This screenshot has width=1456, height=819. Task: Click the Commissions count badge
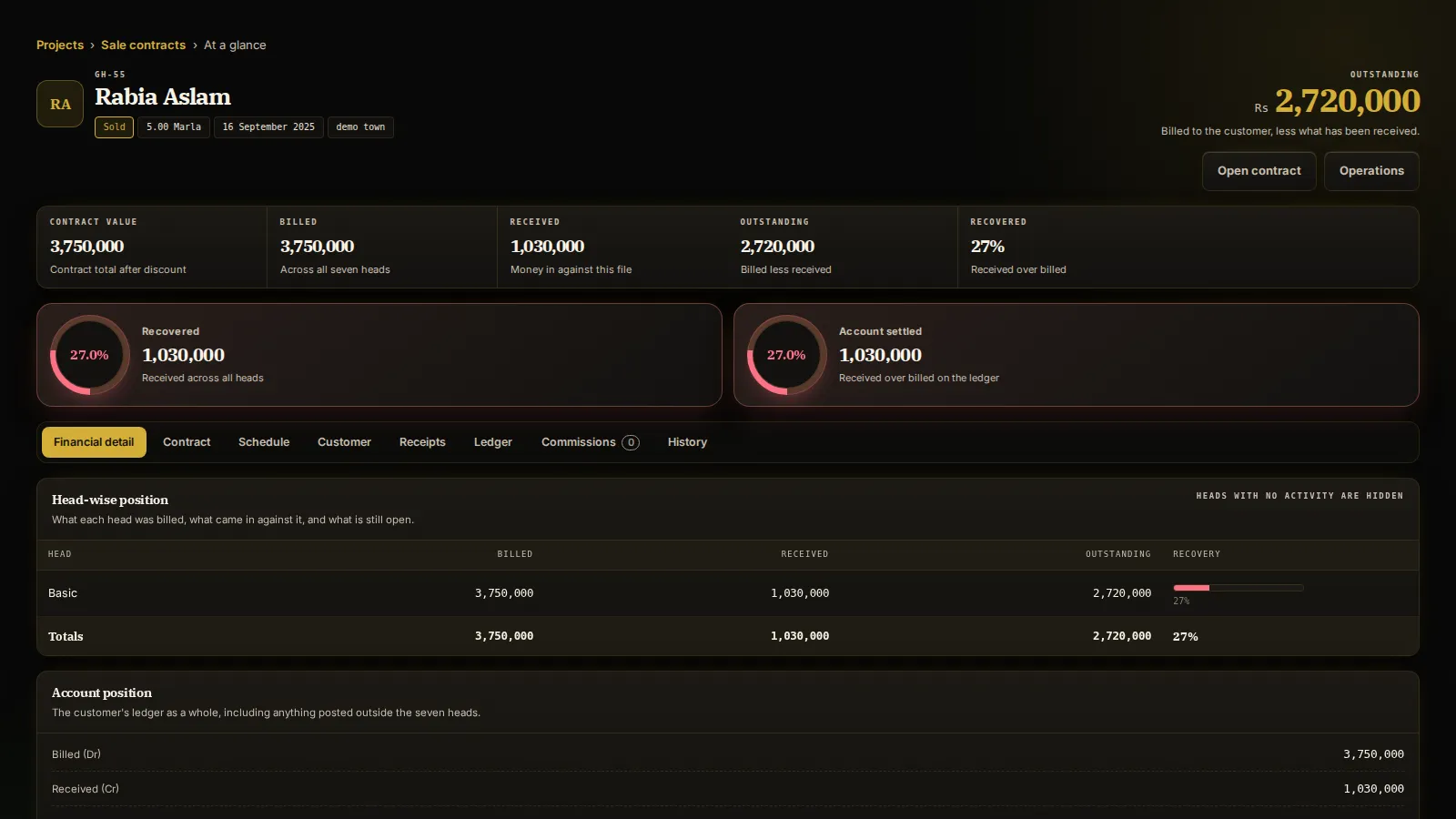click(x=631, y=442)
